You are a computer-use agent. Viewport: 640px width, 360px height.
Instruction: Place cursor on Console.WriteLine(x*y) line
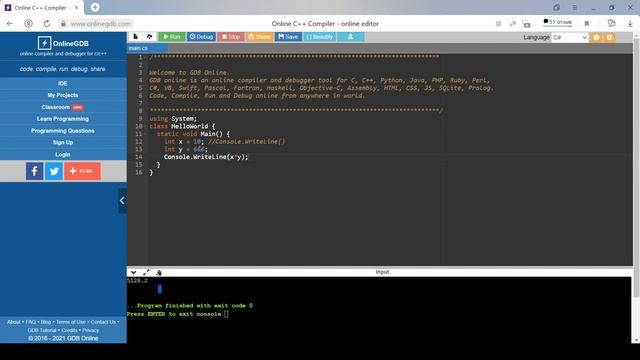(x=206, y=157)
